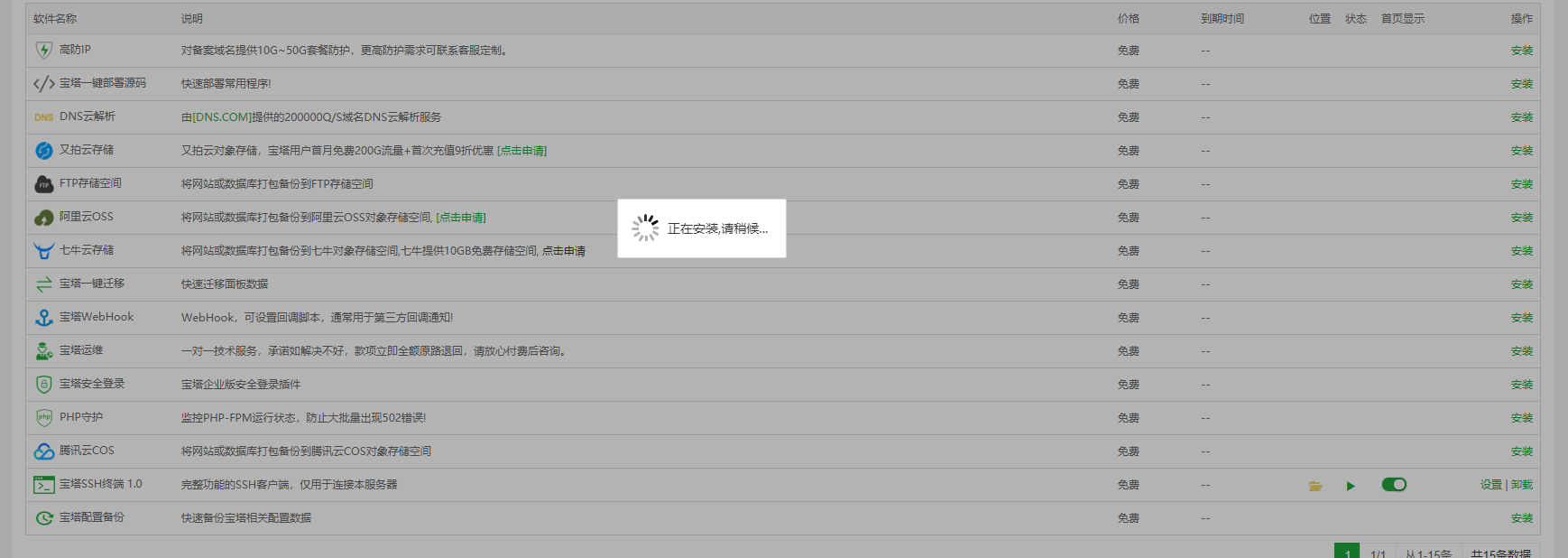The image size is (1568, 558).
Task: Install 七牛云存储
Action: [x=1521, y=251]
